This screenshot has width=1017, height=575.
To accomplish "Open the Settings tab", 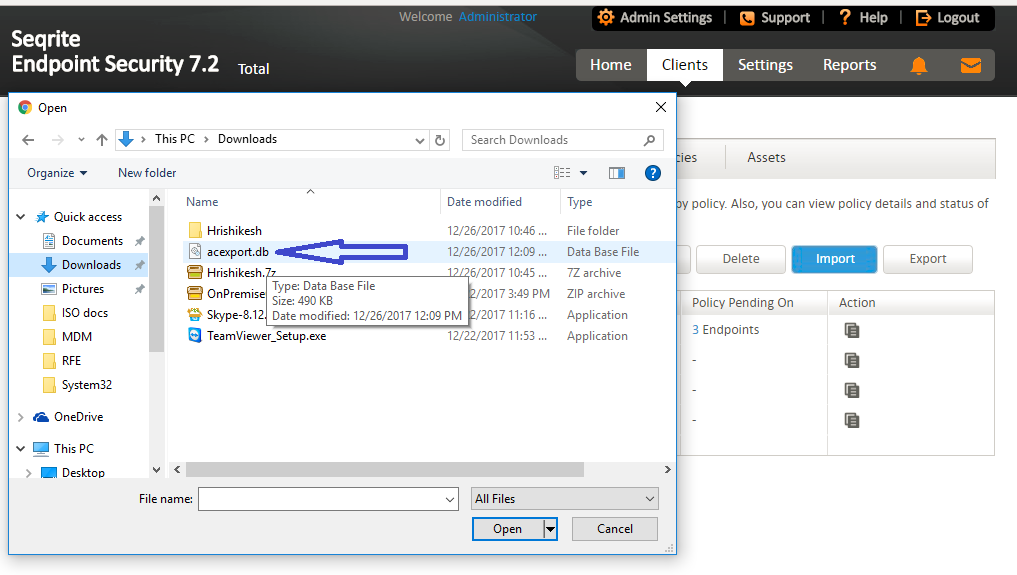I will tap(765, 65).
